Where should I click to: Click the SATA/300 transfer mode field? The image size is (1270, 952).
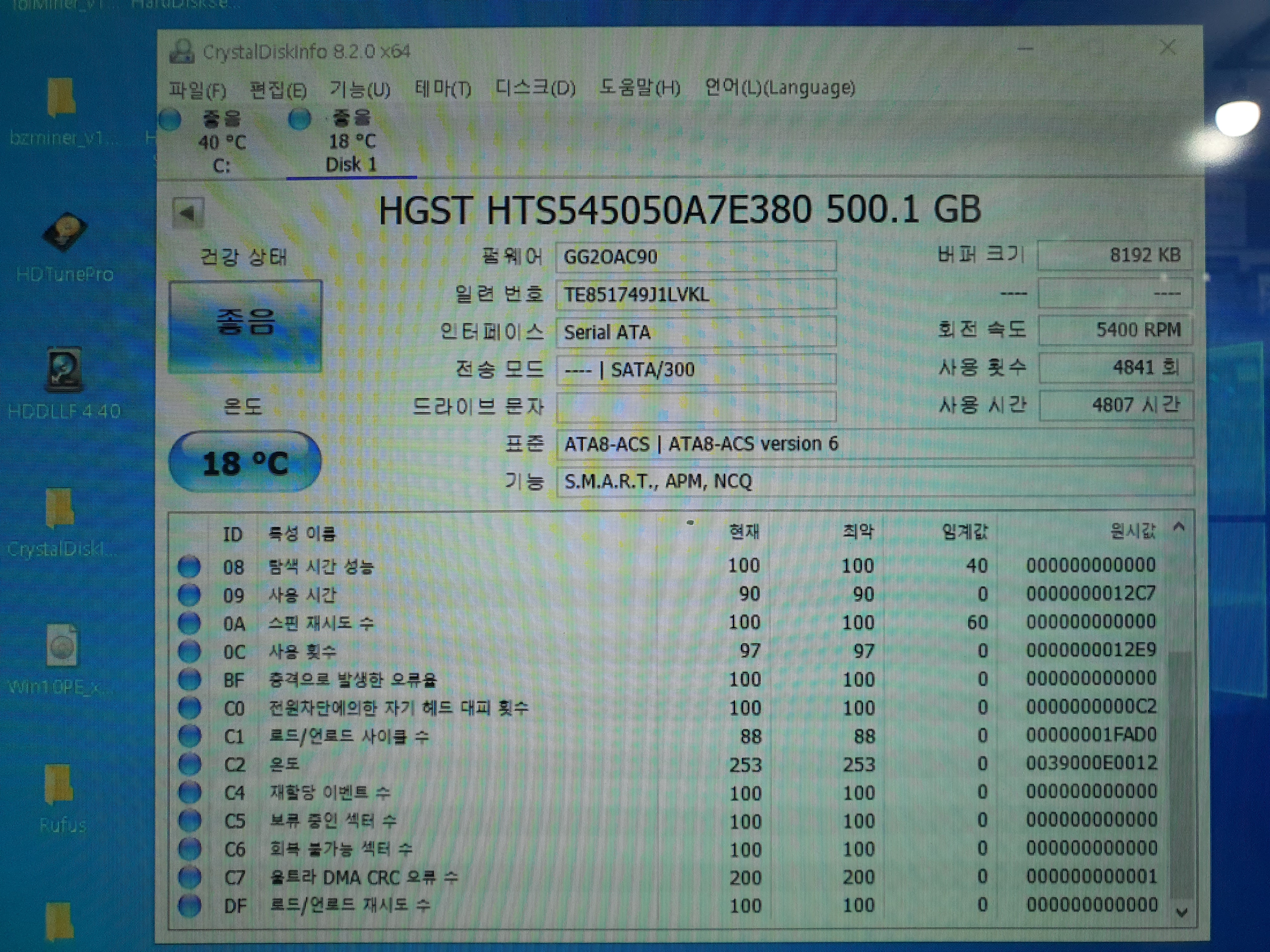tap(696, 370)
